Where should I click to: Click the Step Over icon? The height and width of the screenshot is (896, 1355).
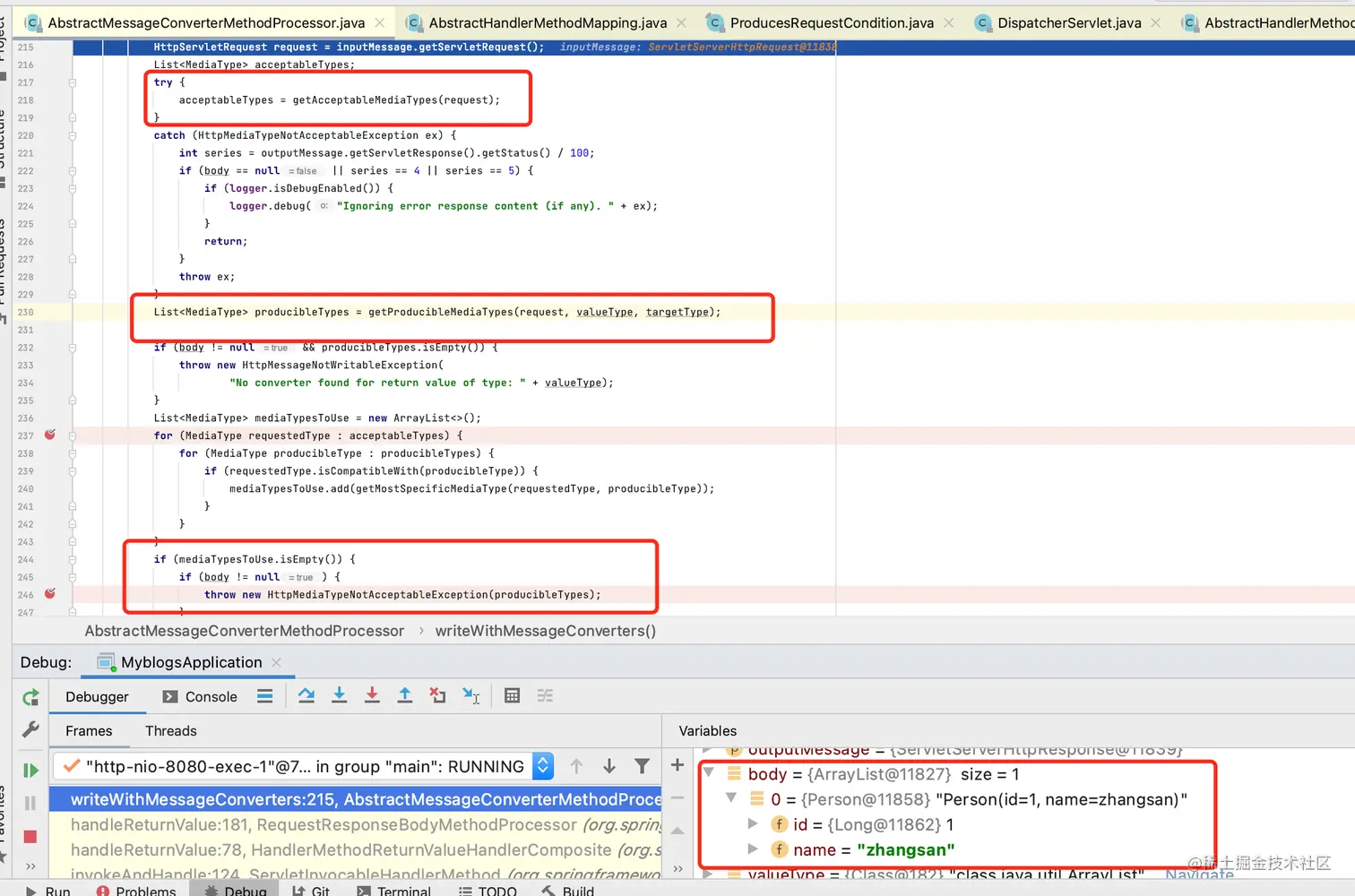[x=306, y=696]
